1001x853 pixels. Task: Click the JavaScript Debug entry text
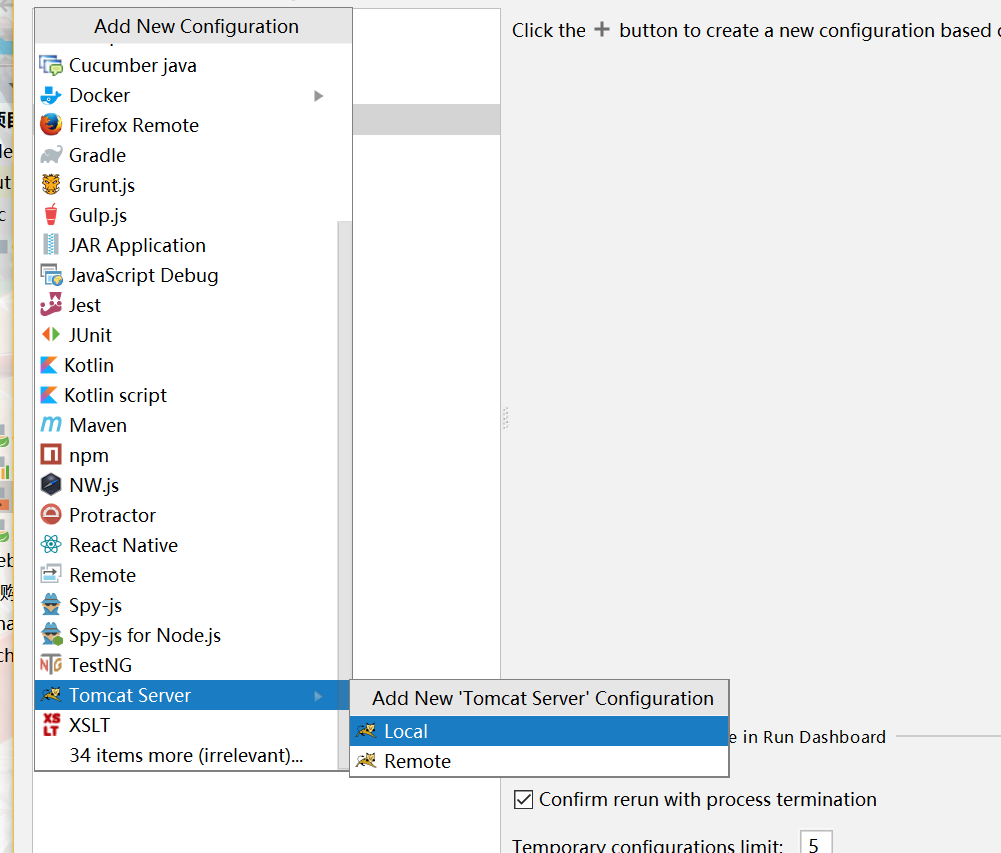[144, 275]
